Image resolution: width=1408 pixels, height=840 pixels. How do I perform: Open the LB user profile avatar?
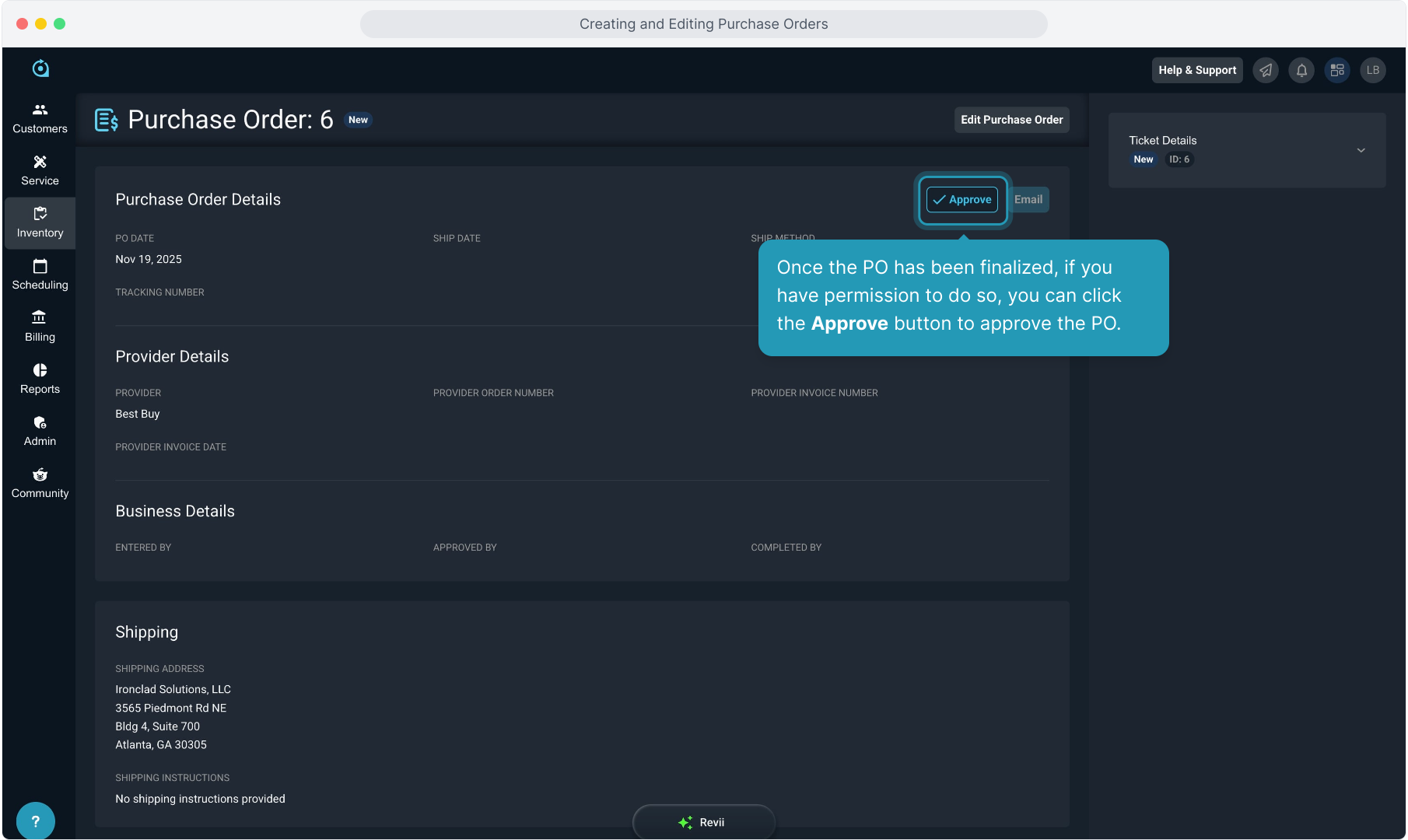[1373, 70]
